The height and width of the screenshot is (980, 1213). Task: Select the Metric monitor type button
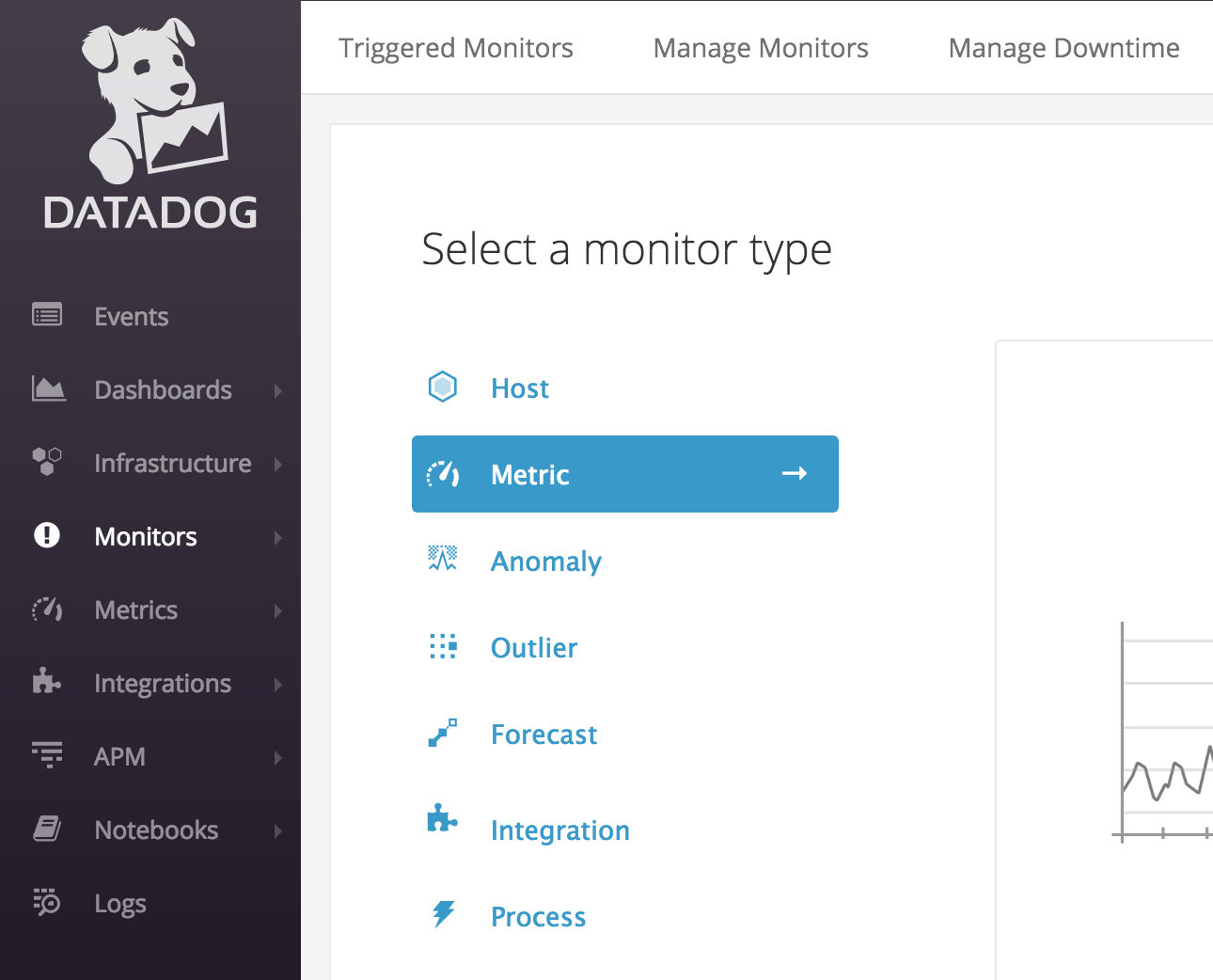pos(624,474)
